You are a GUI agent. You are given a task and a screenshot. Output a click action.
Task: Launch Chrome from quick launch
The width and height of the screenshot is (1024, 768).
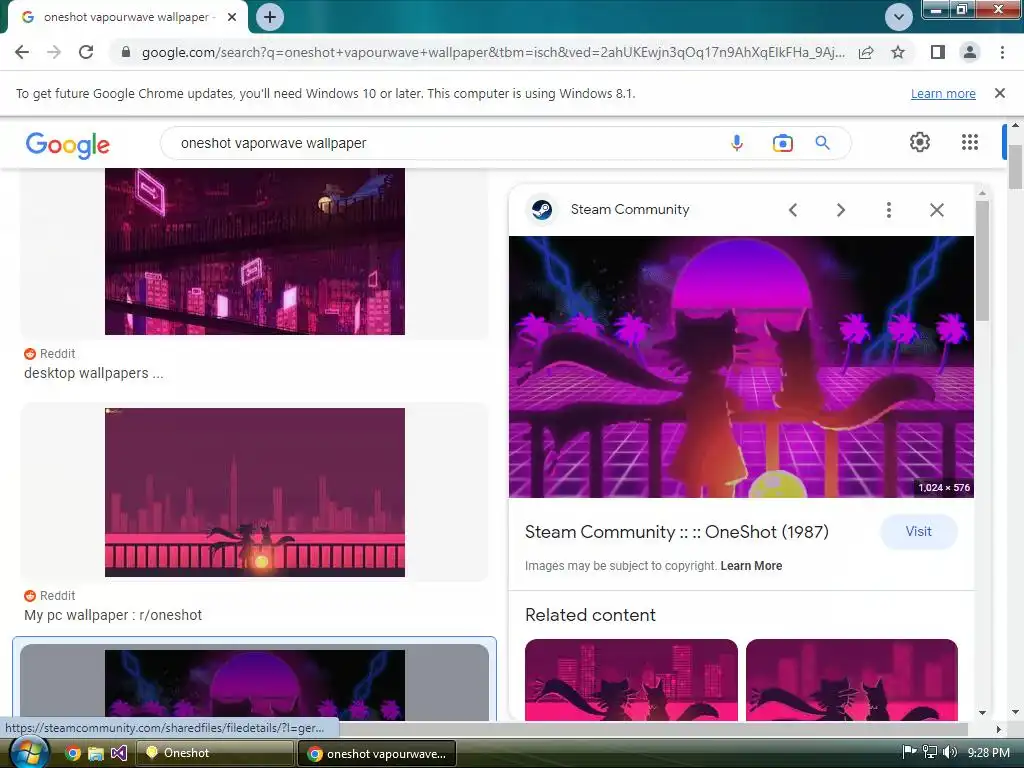[x=72, y=753]
